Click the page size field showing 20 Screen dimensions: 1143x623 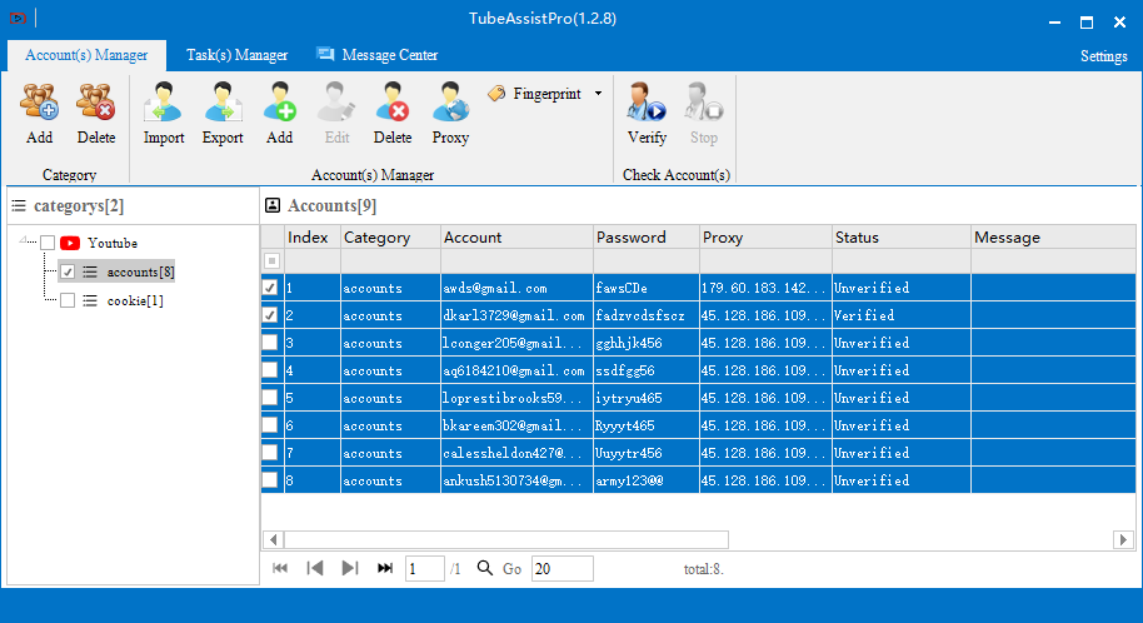point(562,569)
